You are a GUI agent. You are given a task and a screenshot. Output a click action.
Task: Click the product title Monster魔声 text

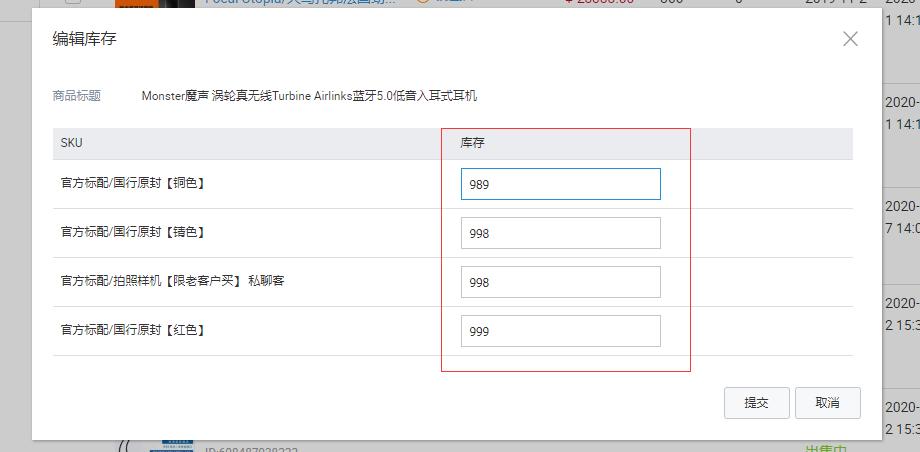point(309,96)
